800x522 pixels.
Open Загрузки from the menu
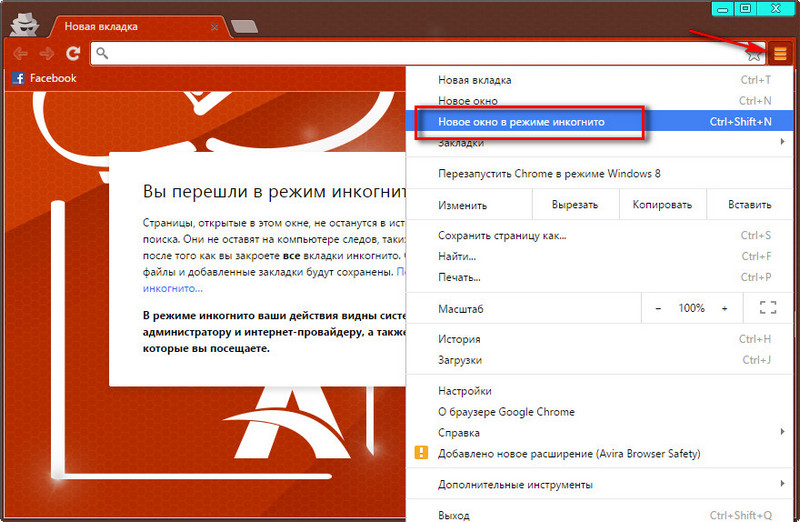[x=599, y=360]
